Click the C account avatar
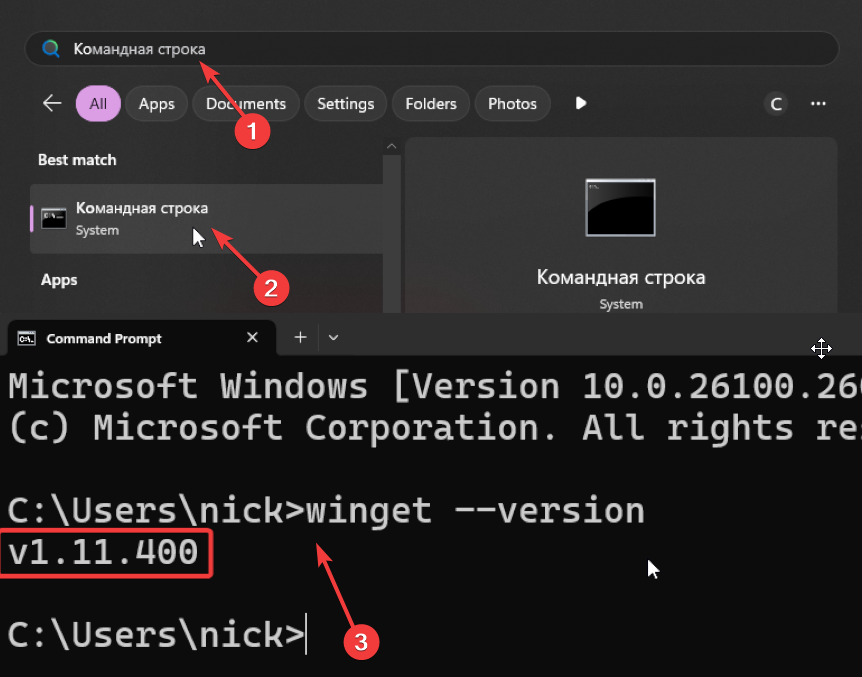This screenshot has width=862, height=677. (776, 104)
